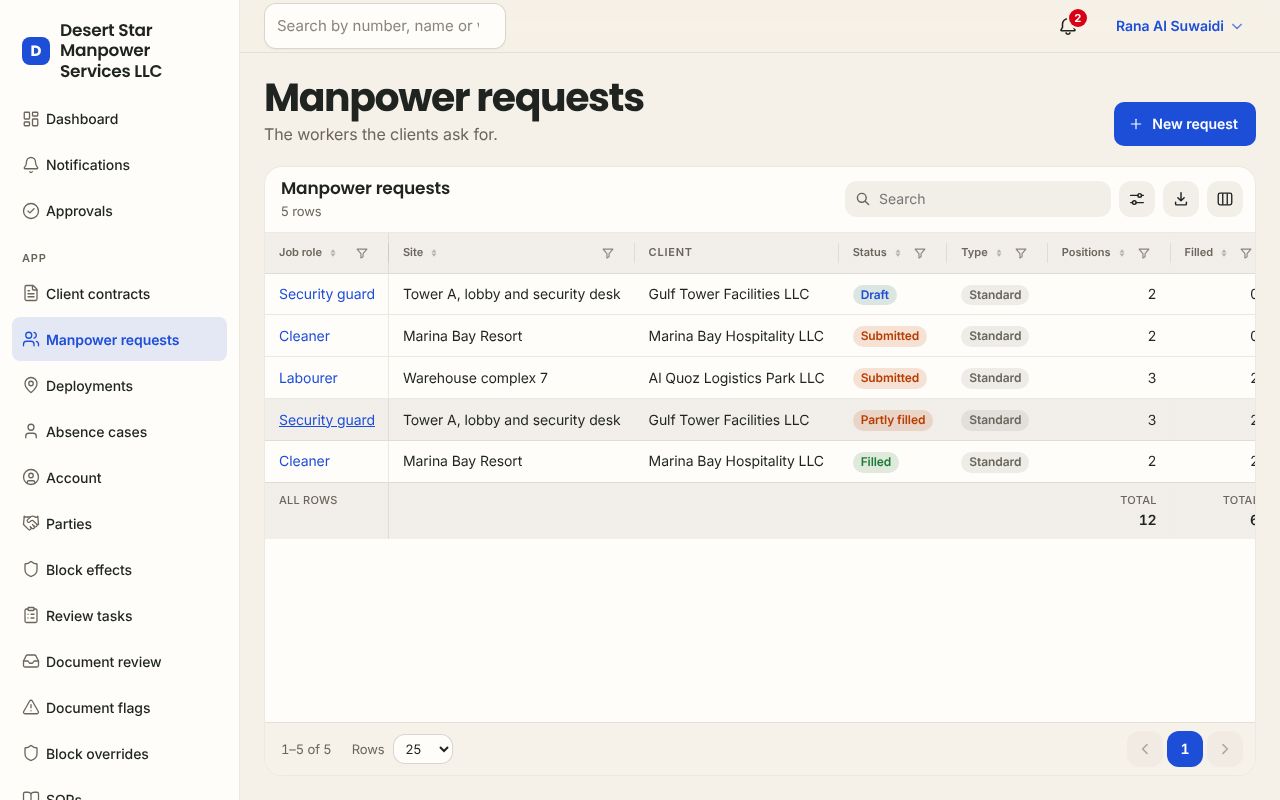Open Block effects in sidebar
This screenshot has width=1280, height=800.
(x=119, y=570)
